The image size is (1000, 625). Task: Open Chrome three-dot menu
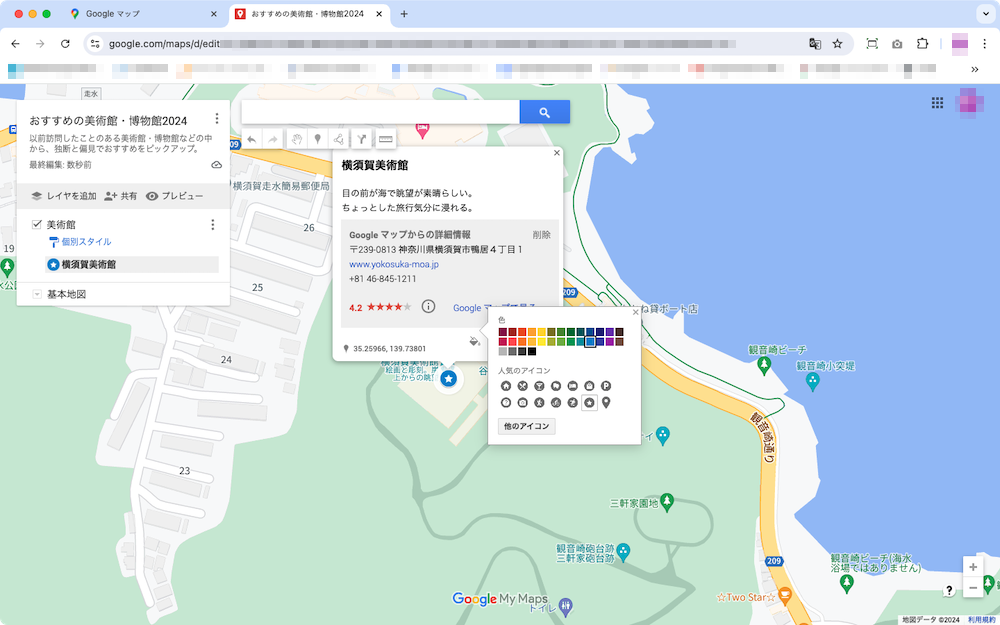point(985,43)
